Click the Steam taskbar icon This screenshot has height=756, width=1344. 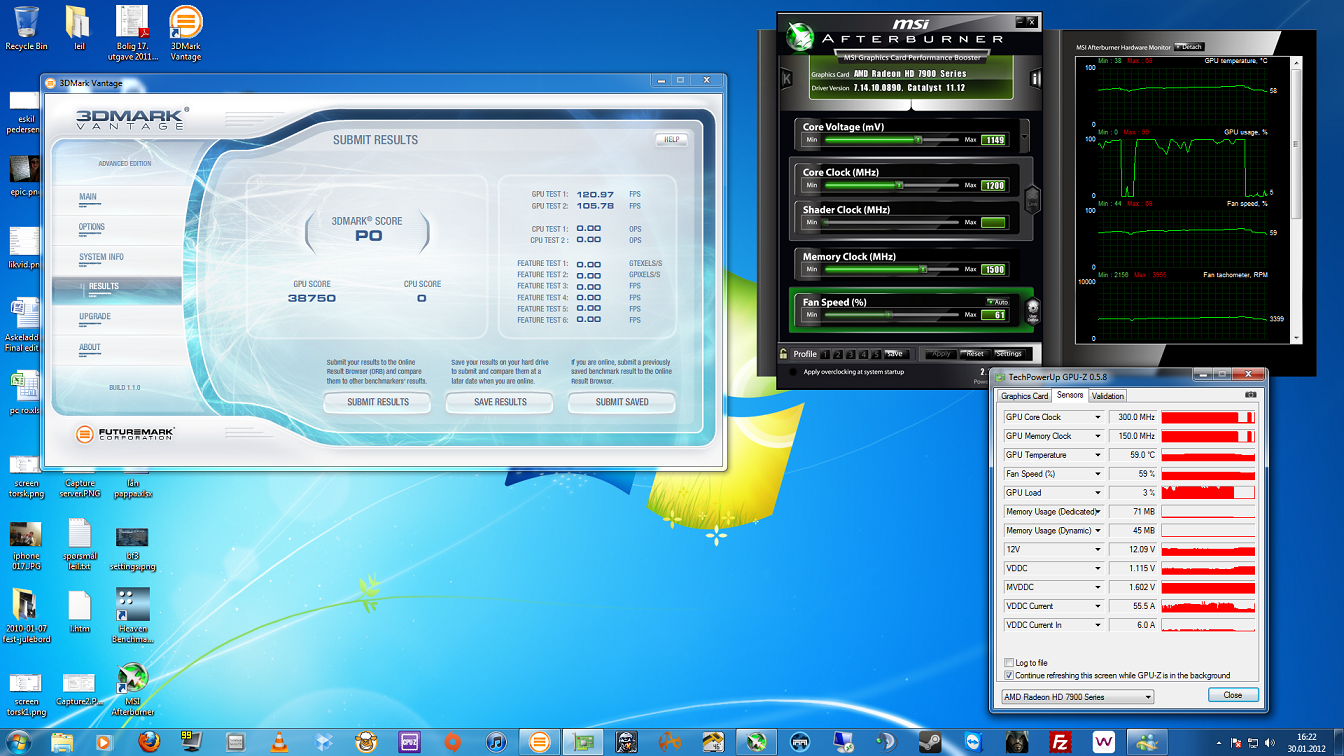pos(929,742)
